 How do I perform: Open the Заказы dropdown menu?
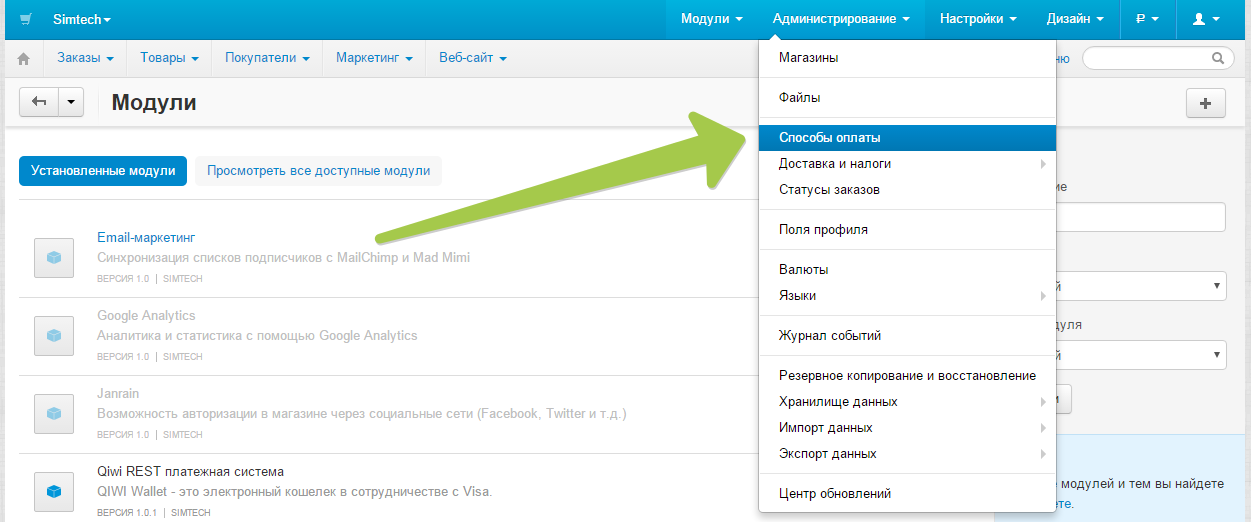85,58
